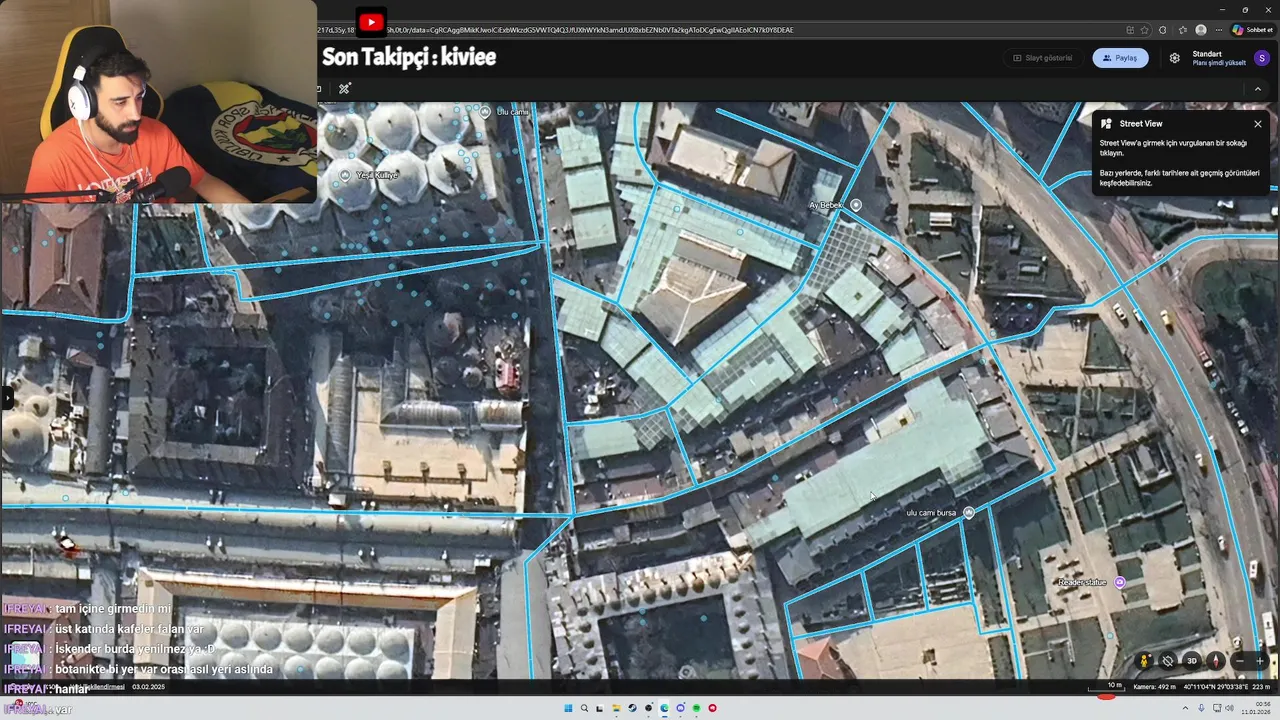The height and width of the screenshot is (720, 1280).
Task: Open the Edge profile avatar
Action: coord(1201,30)
